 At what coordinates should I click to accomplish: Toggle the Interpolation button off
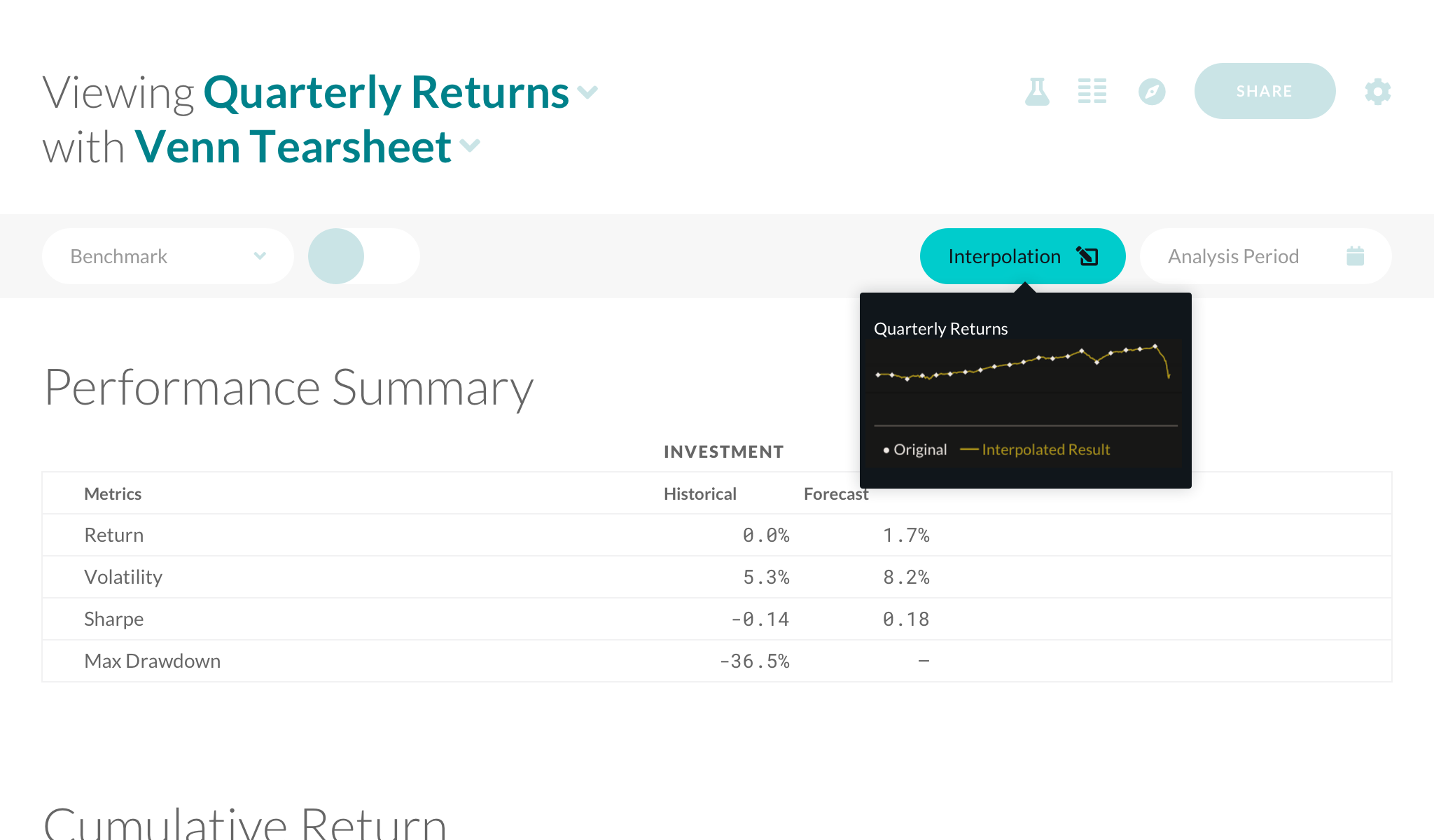coord(1023,256)
